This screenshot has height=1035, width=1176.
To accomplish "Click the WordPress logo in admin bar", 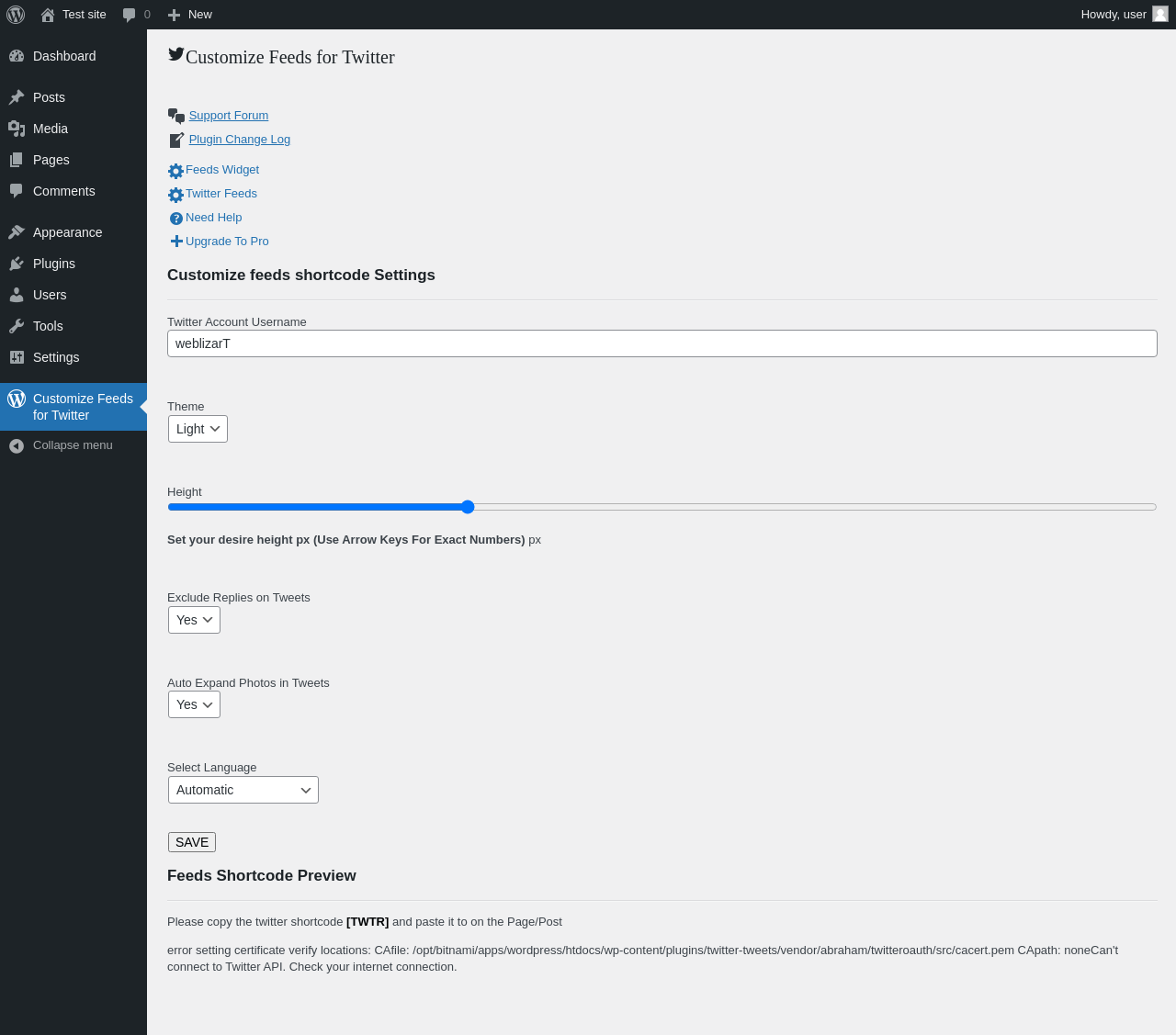I will (16, 15).
